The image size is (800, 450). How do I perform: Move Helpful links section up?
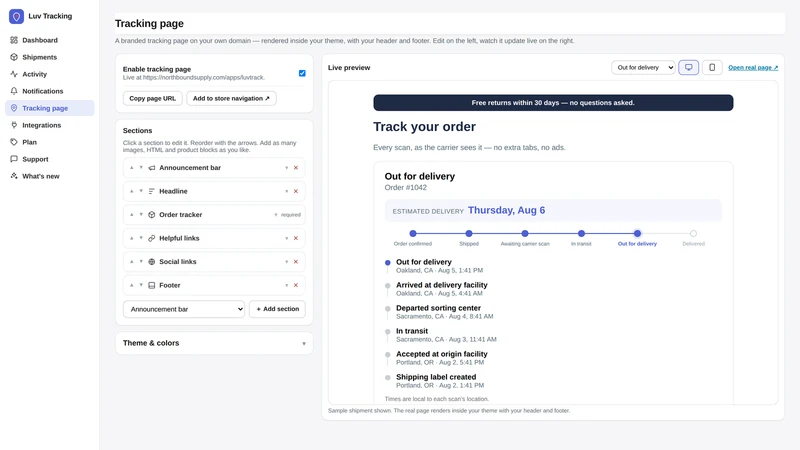(132, 238)
